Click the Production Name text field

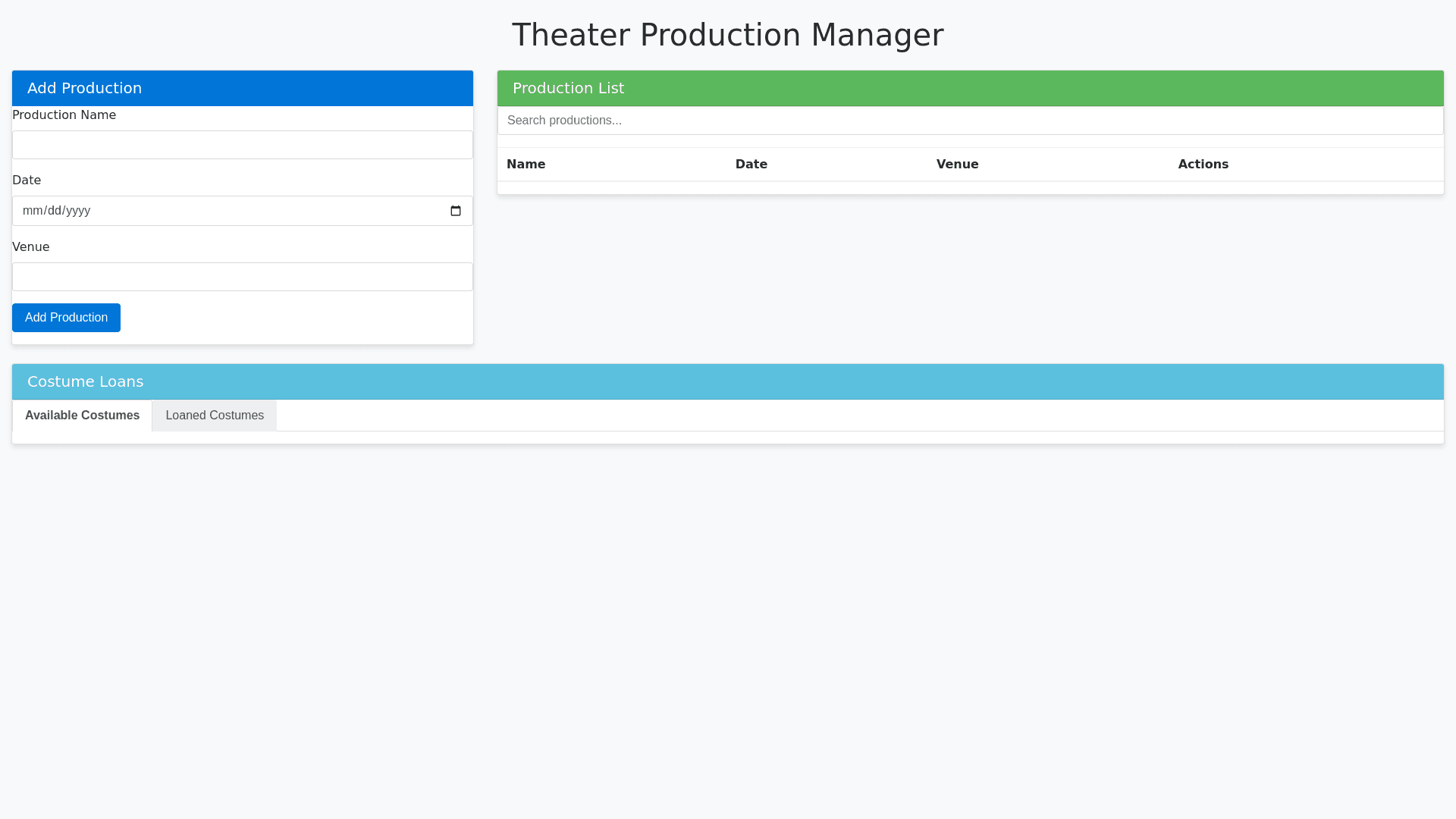pos(243,145)
